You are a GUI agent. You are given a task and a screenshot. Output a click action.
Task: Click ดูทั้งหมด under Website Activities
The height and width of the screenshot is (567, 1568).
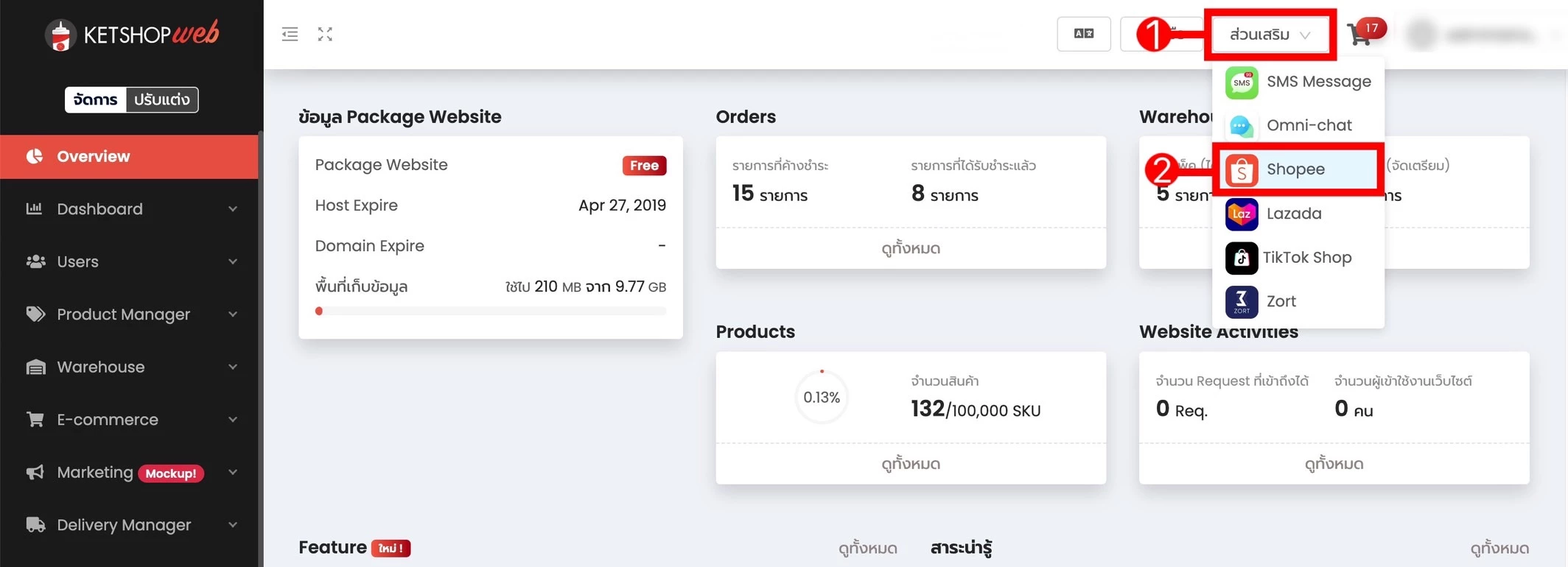[x=1334, y=464]
